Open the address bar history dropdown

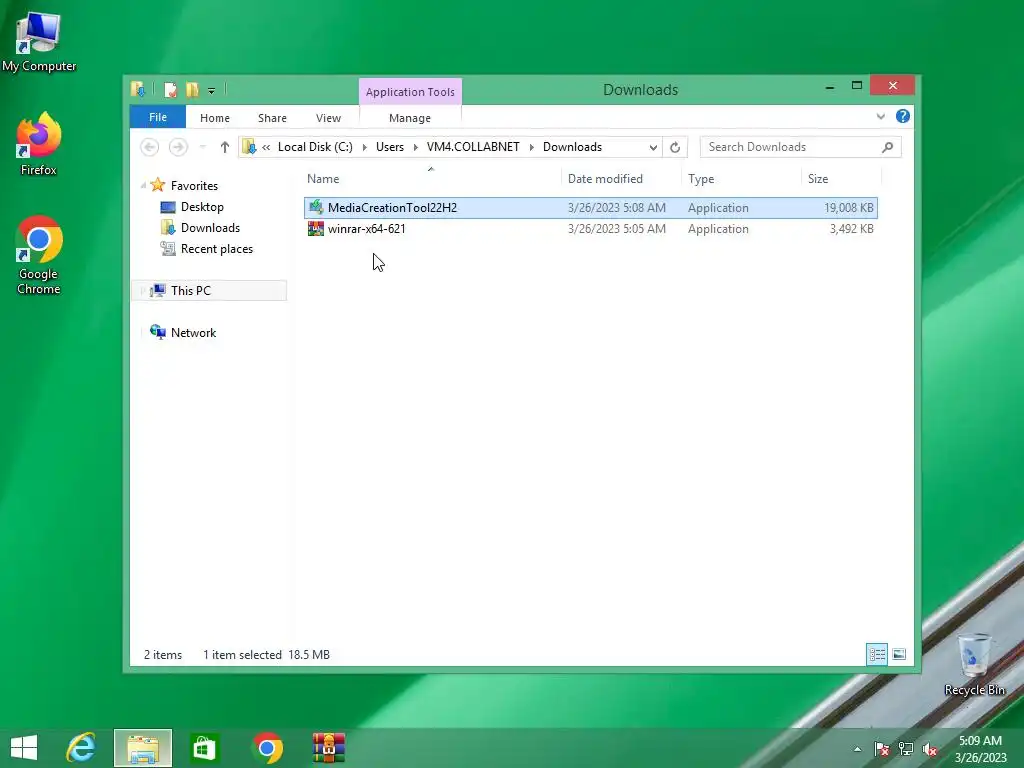653,148
